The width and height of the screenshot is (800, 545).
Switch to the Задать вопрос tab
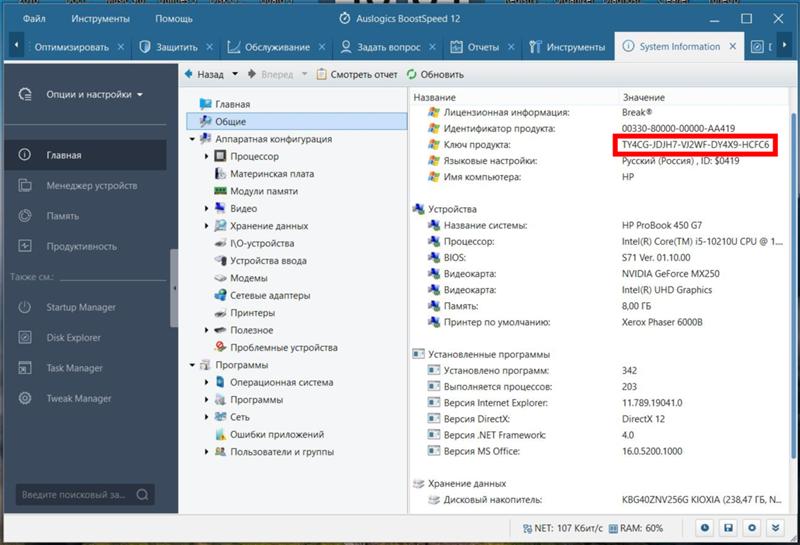pos(388,47)
